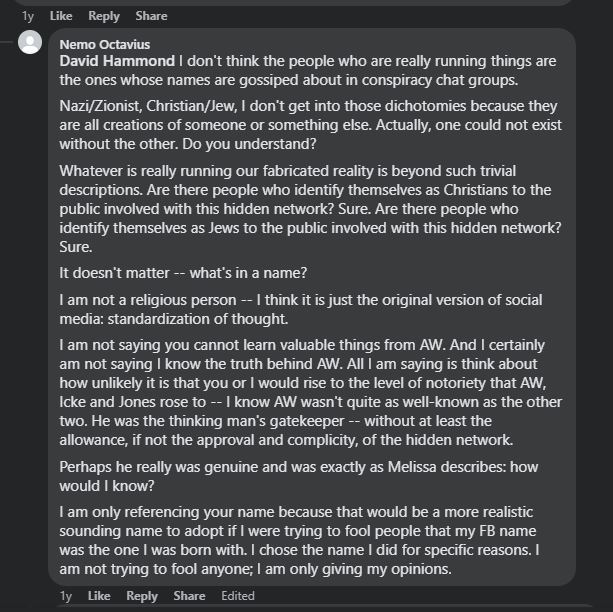Click the reply thread connector line beside the avatar
Screen dimensions: 613x612
pyautogui.click(x=7, y=41)
